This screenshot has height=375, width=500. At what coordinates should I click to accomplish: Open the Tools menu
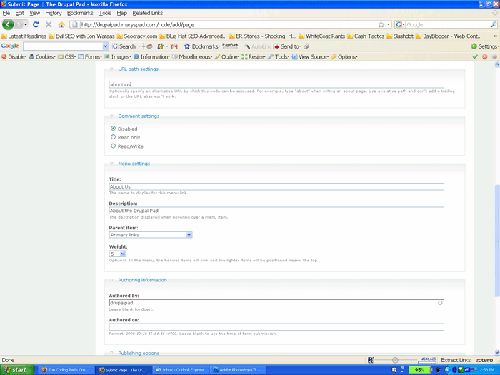click(105, 13)
